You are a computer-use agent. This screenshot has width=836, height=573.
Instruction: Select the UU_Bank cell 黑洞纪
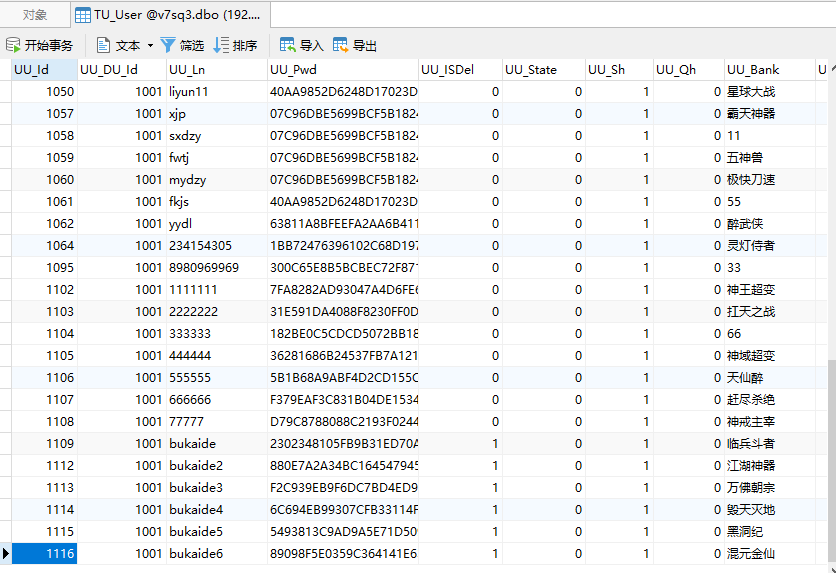[770, 531]
